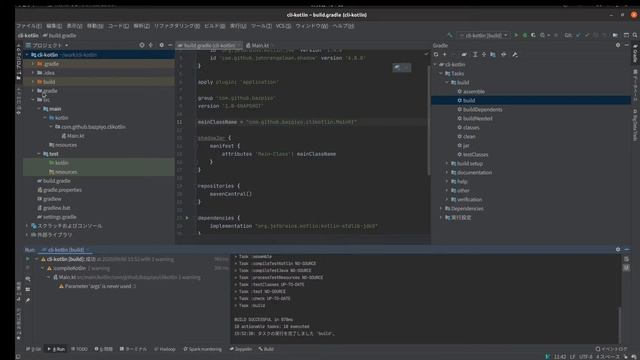
Task: Toggle the Zeppelin tool window button
Action: pyautogui.click(x=241, y=349)
